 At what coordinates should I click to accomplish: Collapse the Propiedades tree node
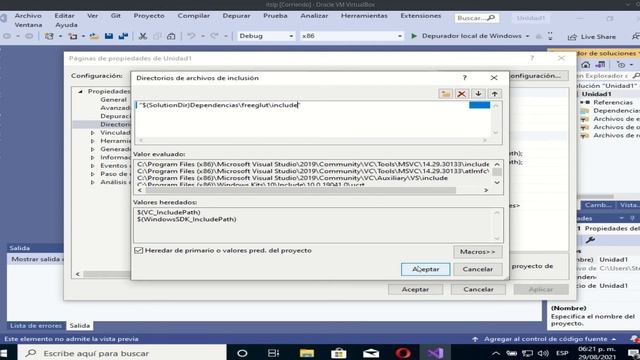coord(80,91)
